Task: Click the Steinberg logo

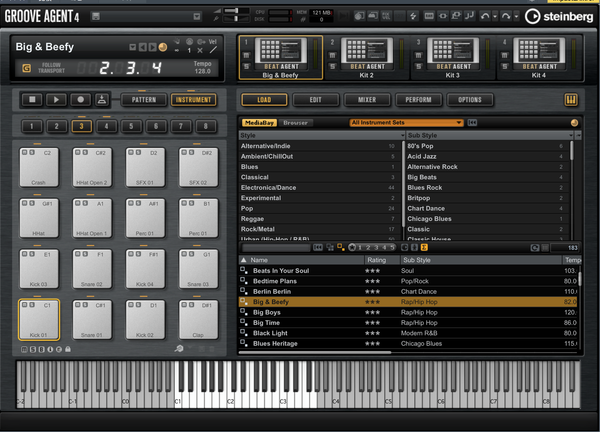Action: (559, 16)
